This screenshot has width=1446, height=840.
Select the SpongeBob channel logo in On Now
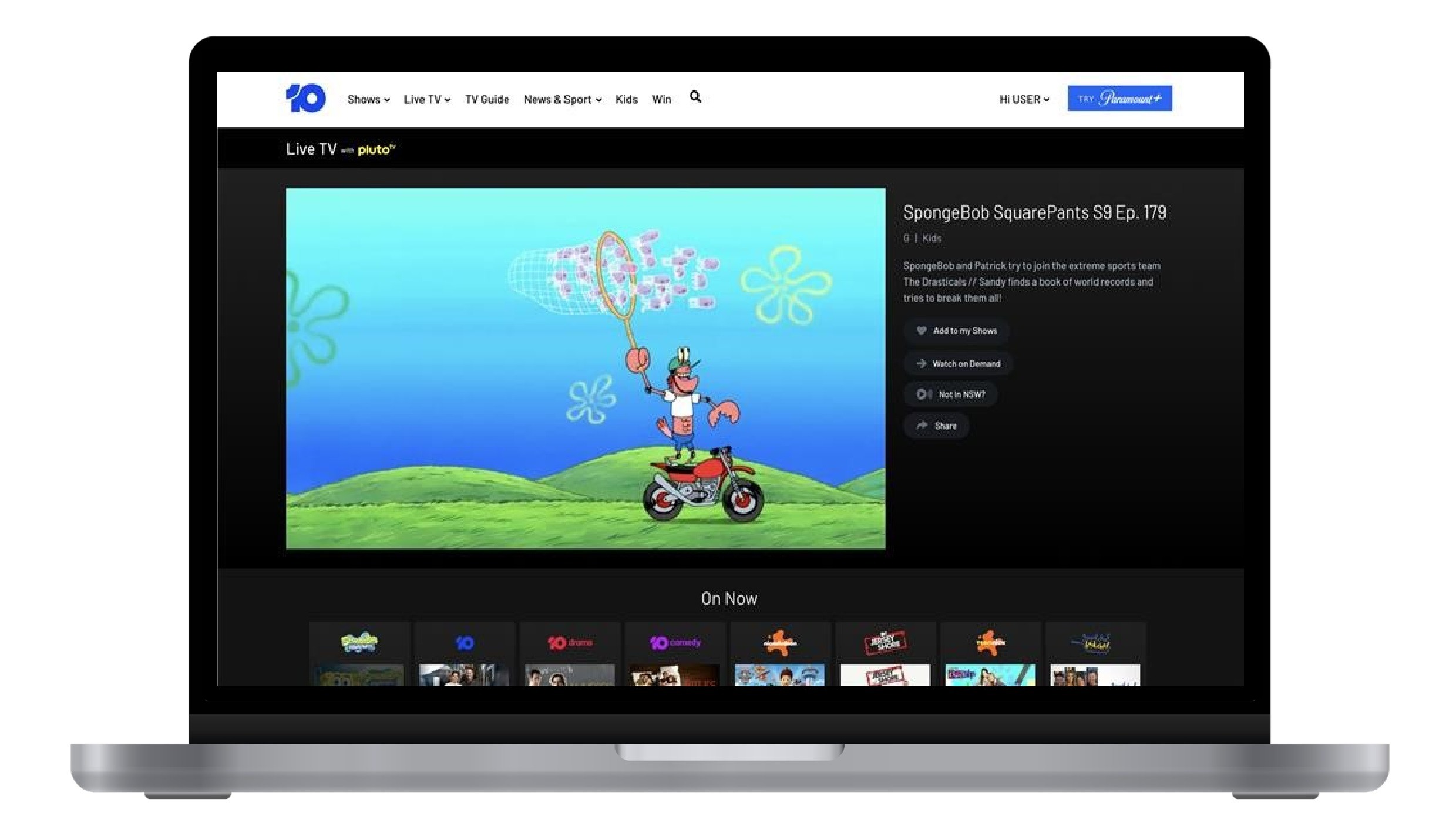(359, 642)
